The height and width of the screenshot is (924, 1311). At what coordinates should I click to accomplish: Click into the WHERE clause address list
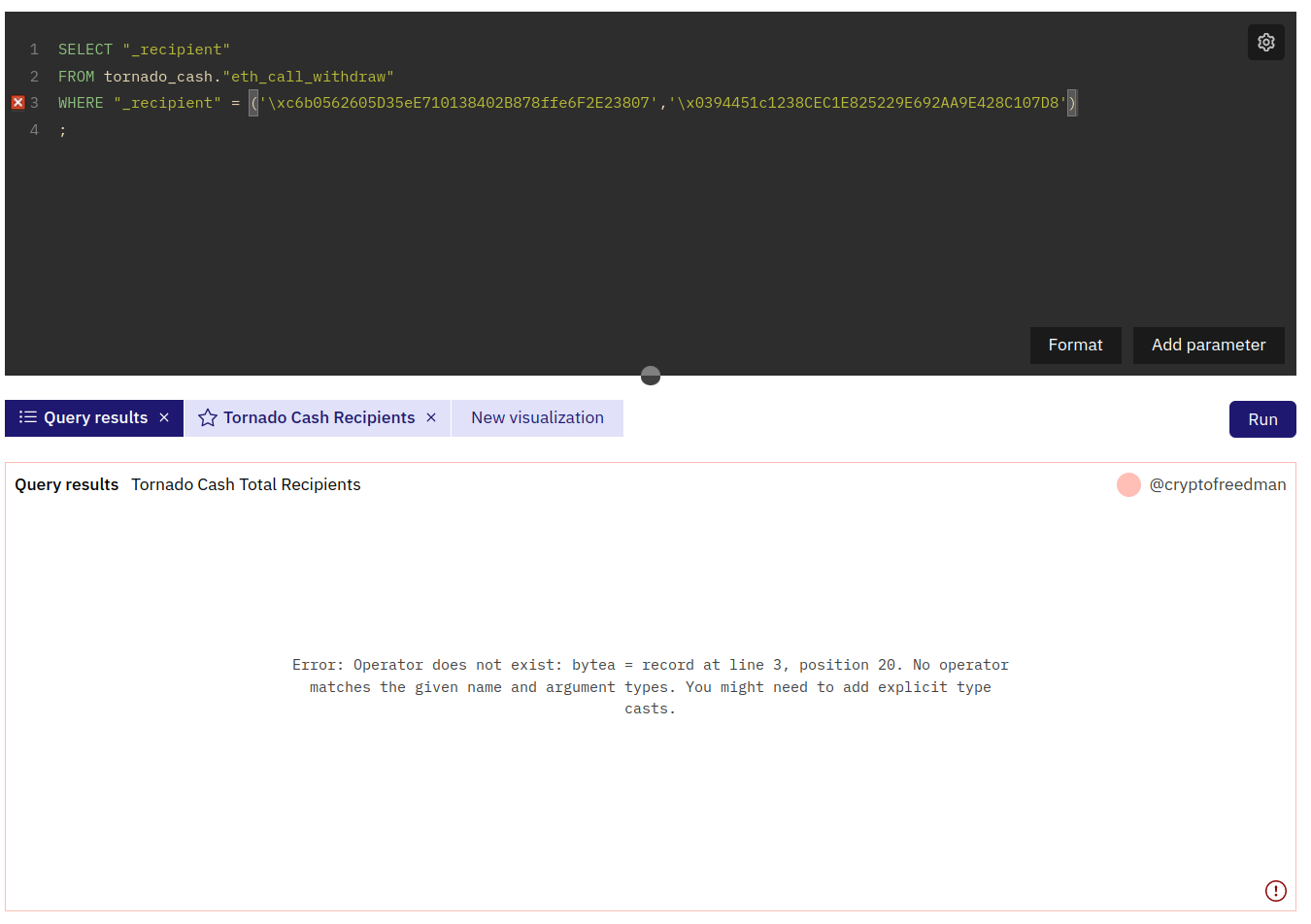click(662, 103)
